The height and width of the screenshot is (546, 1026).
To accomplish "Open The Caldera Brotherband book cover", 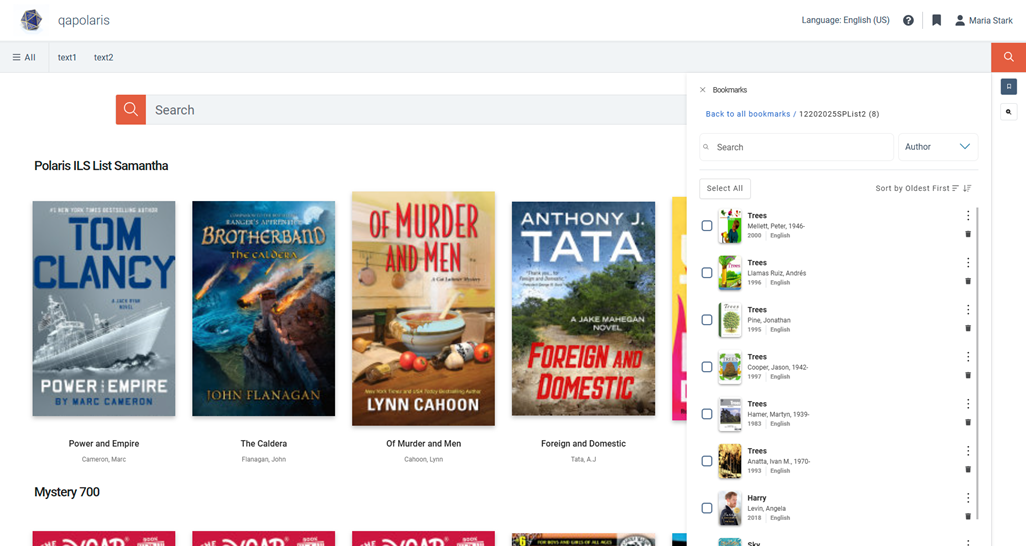I will point(264,308).
